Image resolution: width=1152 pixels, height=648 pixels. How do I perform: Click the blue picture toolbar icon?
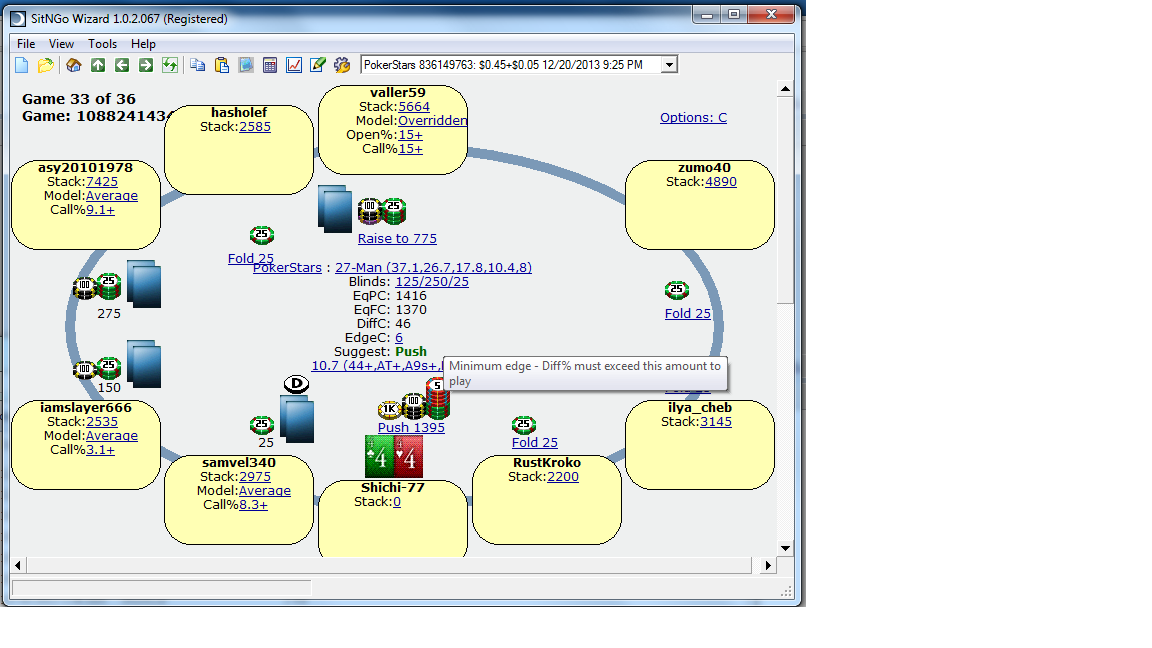(246, 65)
